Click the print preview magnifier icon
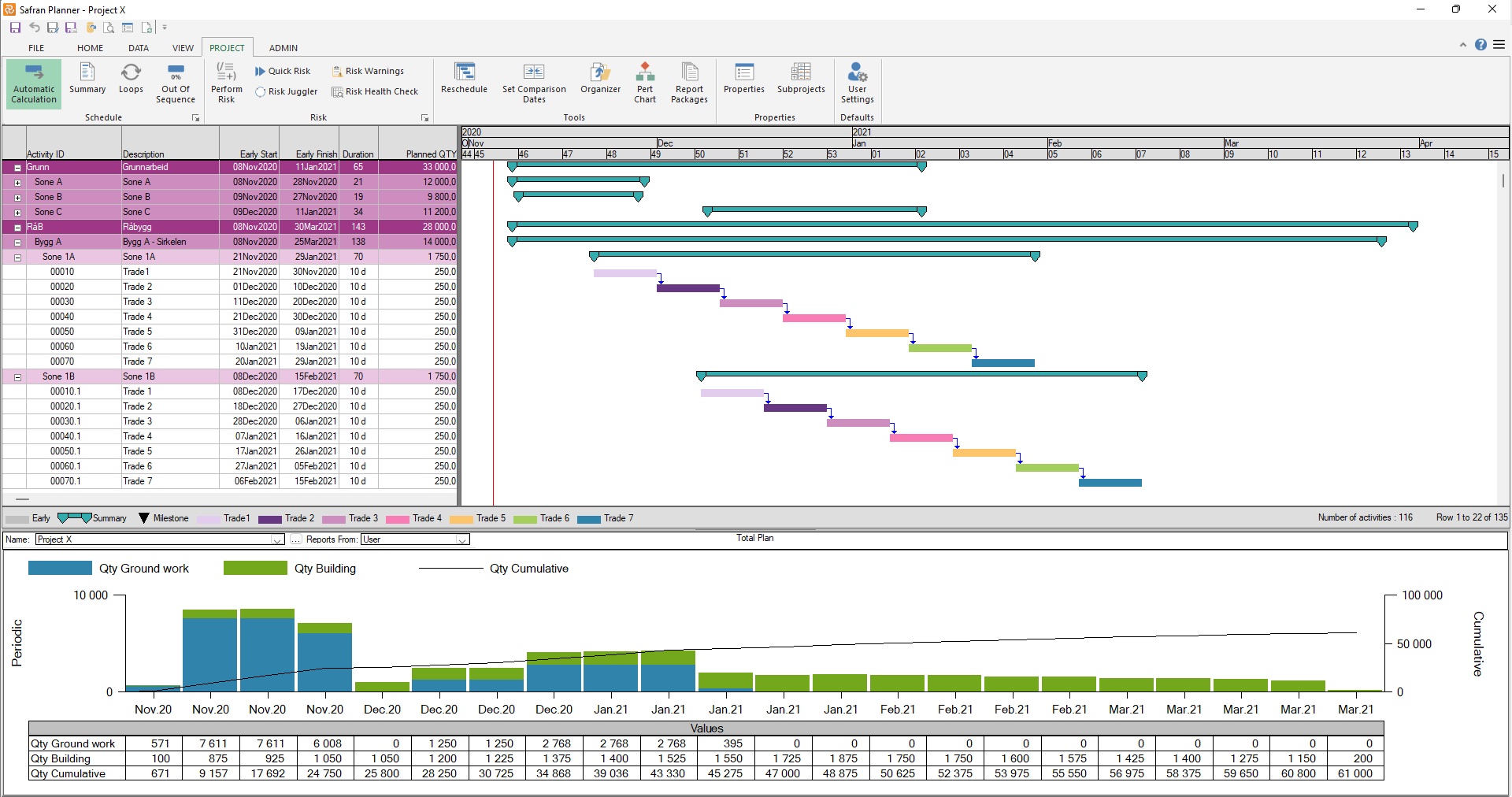Image resolution: width=1512 pixels, height=797 pixels. pos(109,28)
